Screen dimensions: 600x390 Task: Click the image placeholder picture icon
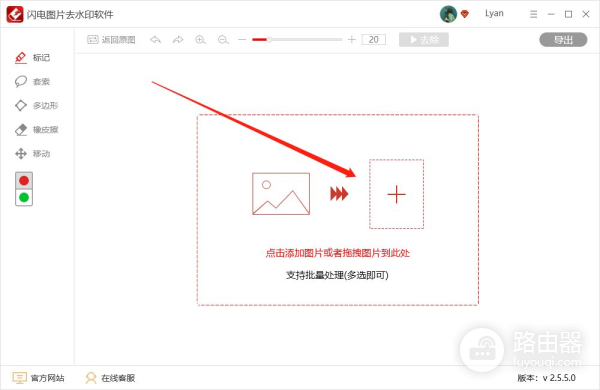pyautogui.click(x=281, y=194)
